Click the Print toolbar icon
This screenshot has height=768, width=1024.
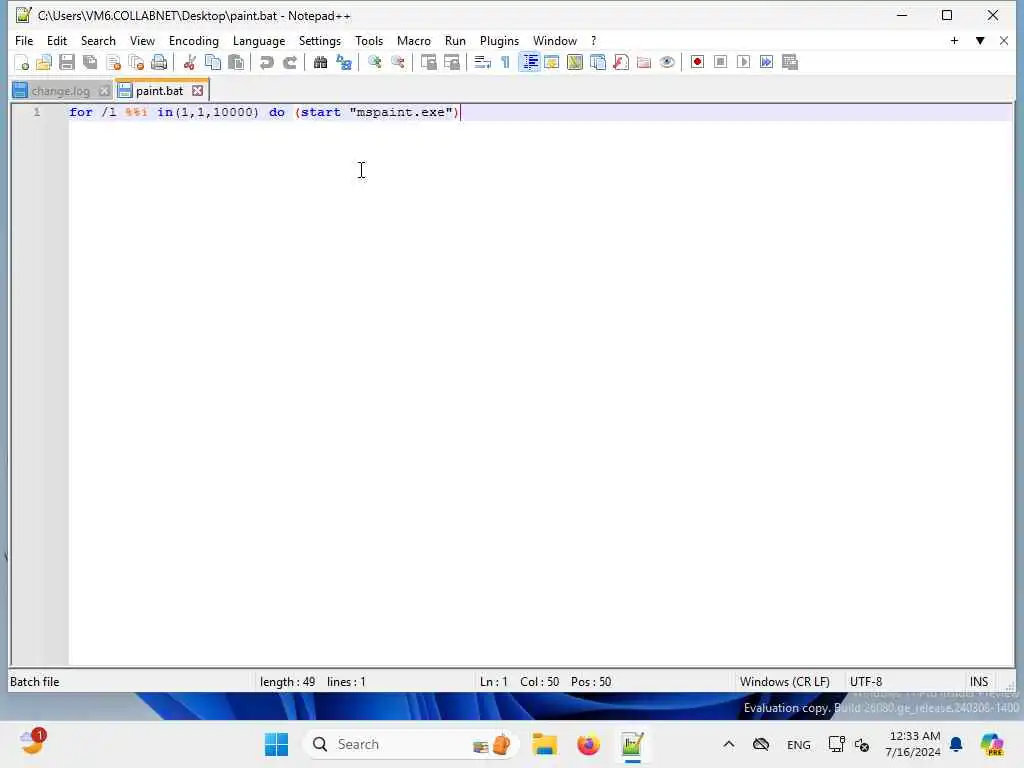click(x=159, y=63)
